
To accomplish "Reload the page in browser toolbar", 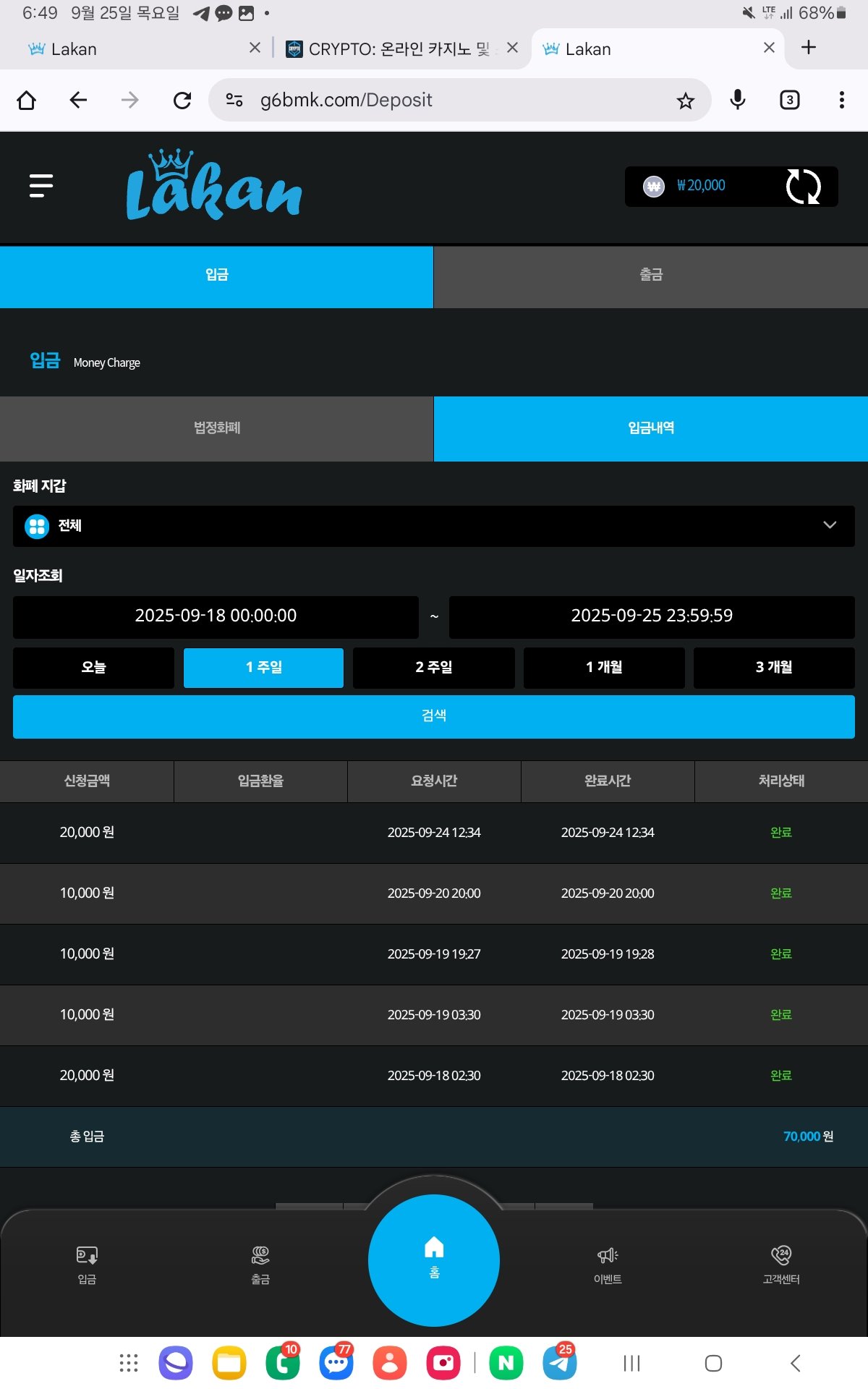I will (x=182, y=101).
